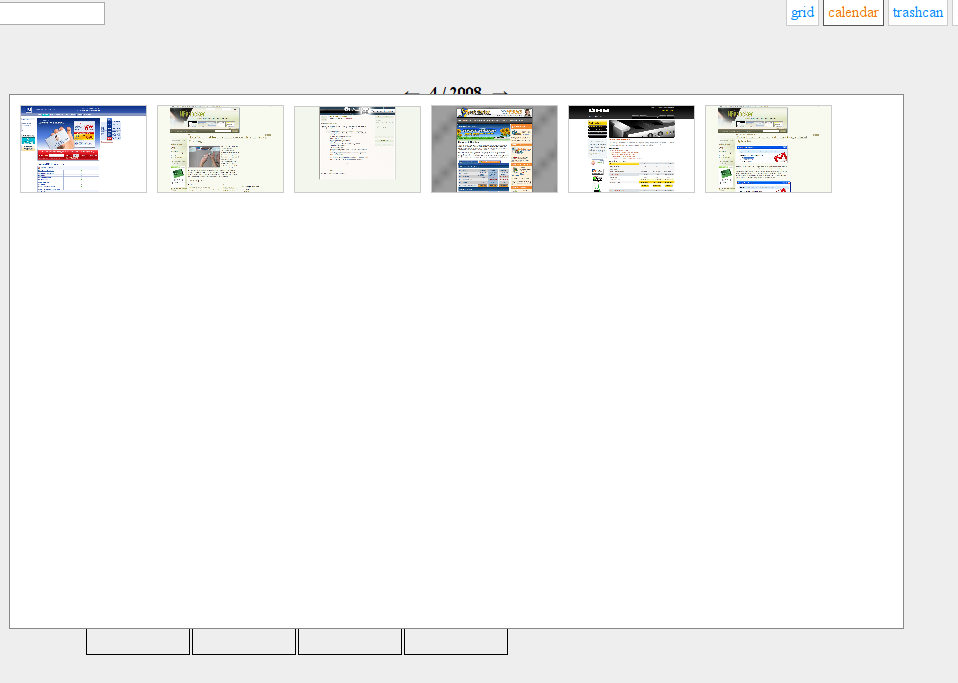Click the rightmost calendar cell below the popup
The height and width of the screenshot is (683, 958).
456,642
